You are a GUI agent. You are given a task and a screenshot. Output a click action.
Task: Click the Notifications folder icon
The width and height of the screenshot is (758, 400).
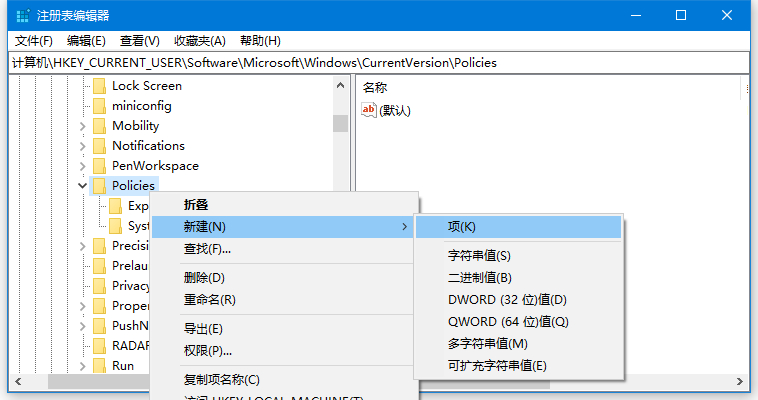tap(100, 146)
